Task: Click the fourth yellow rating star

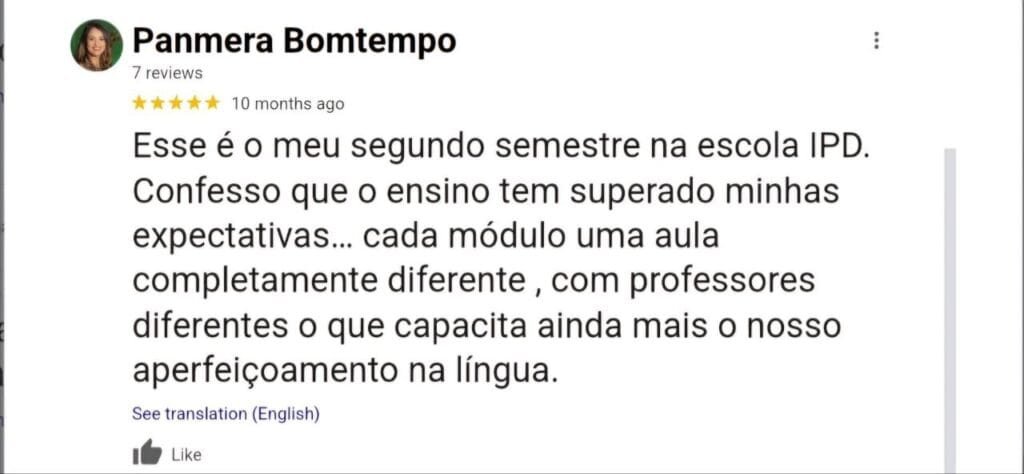Action: click(x=194, y=103)
